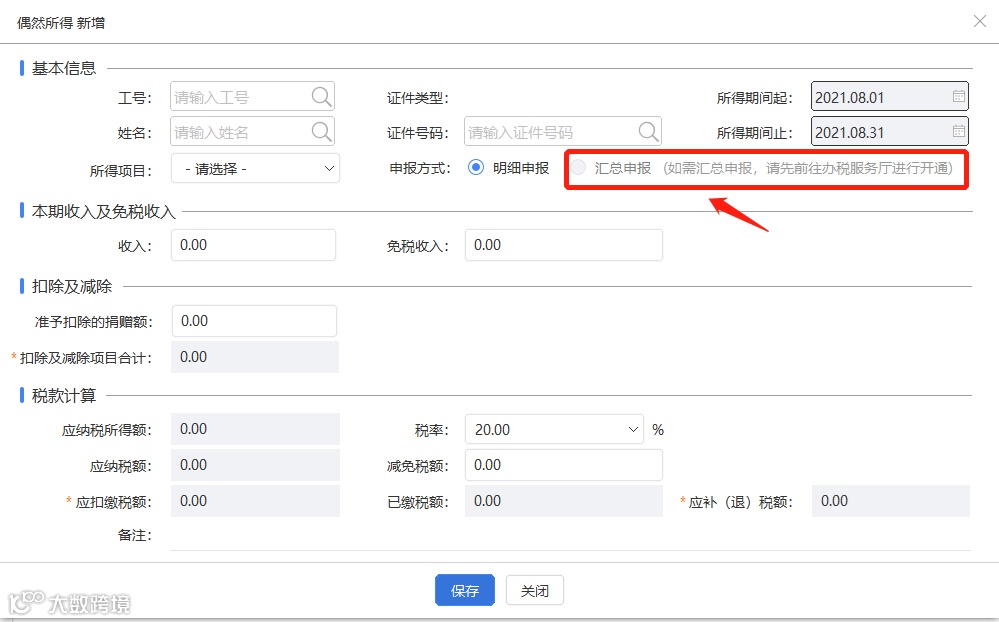Open calendar icon for 所得期间起
Image resolution: width=999 pixels, height=622 pixels.
958,97
